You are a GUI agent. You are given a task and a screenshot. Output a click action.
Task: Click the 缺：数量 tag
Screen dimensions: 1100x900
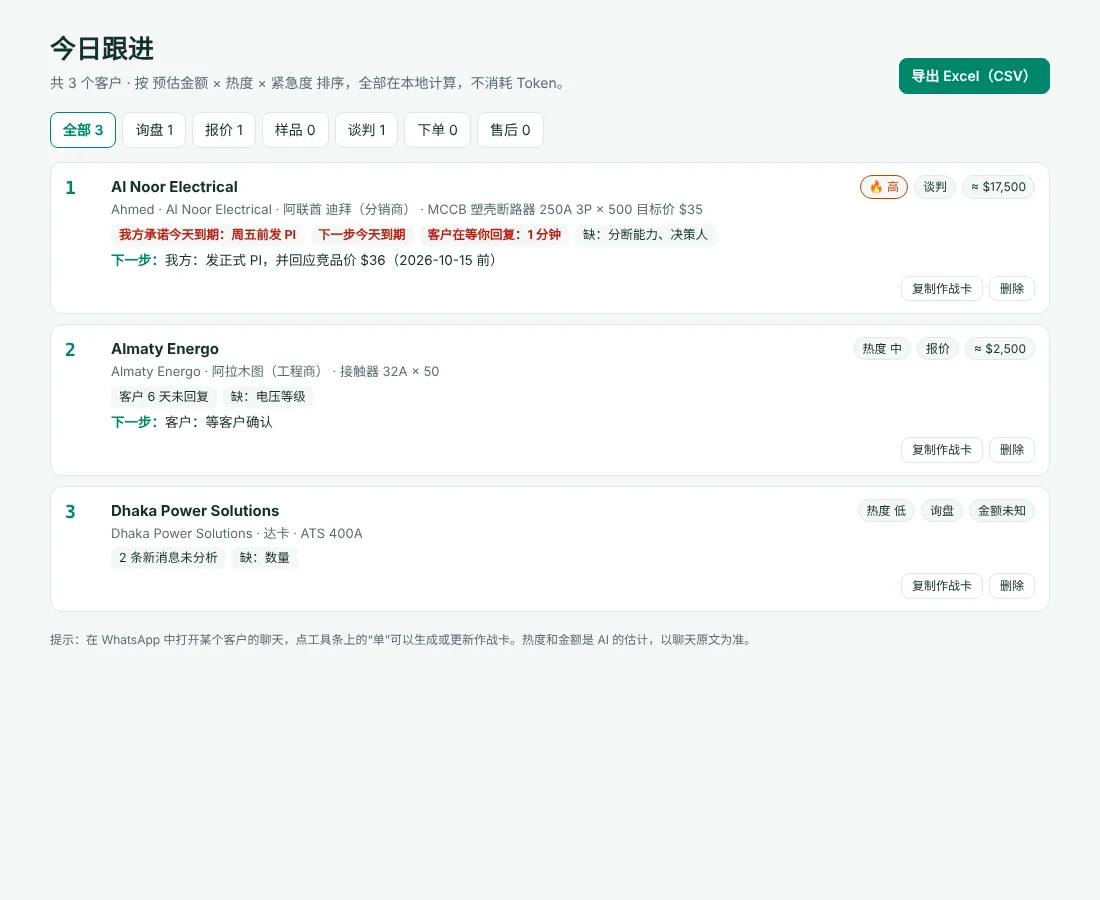click(264, 558)
